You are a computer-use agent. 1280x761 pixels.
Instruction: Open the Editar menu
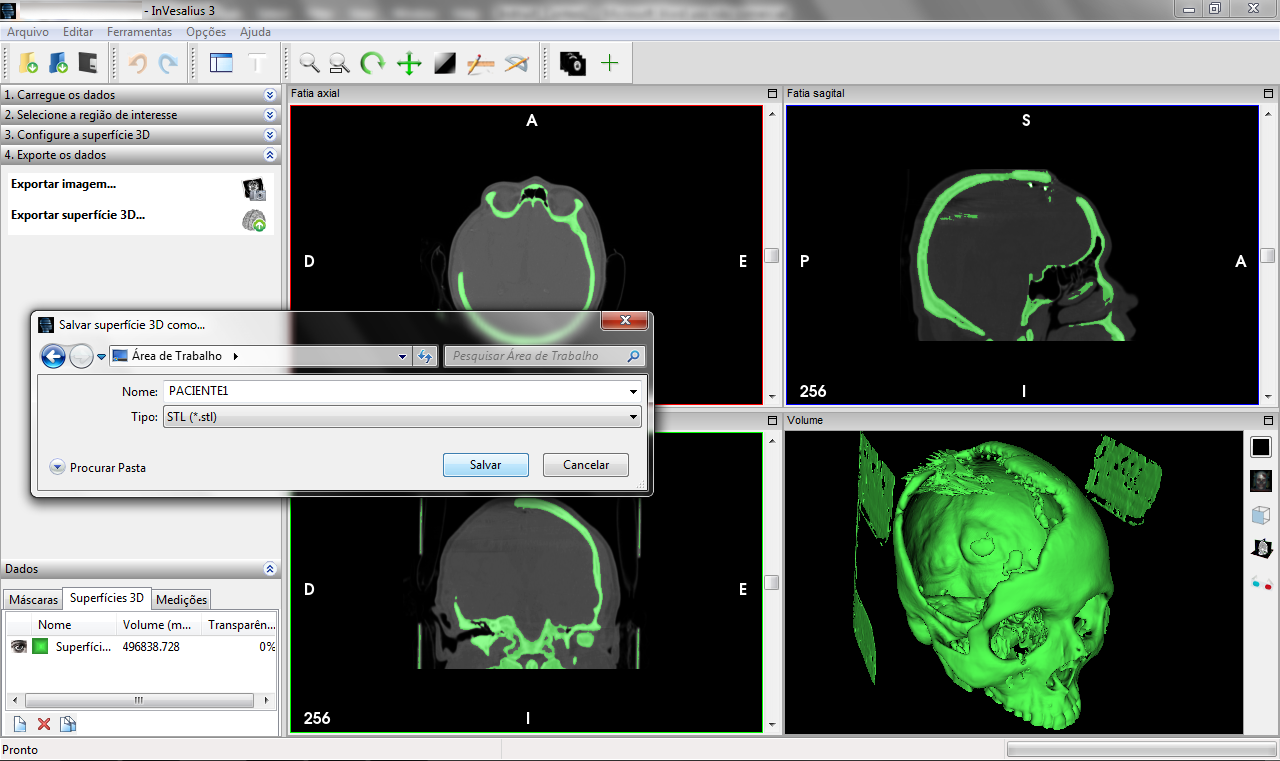pyautogui.click(x=78, y=32)
